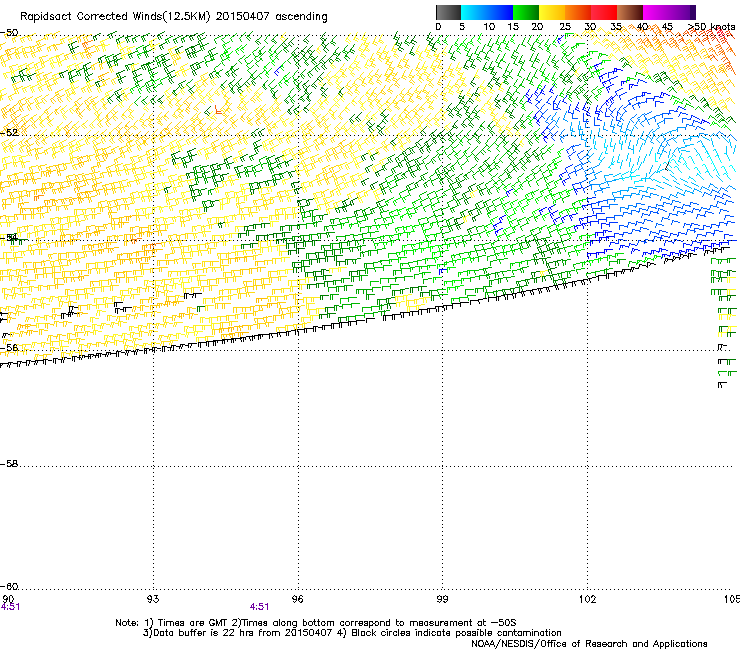Click the 'NOAA/NESDIS/Office of Research and Applications' credit
740x650 pixels.
[589, 644]
